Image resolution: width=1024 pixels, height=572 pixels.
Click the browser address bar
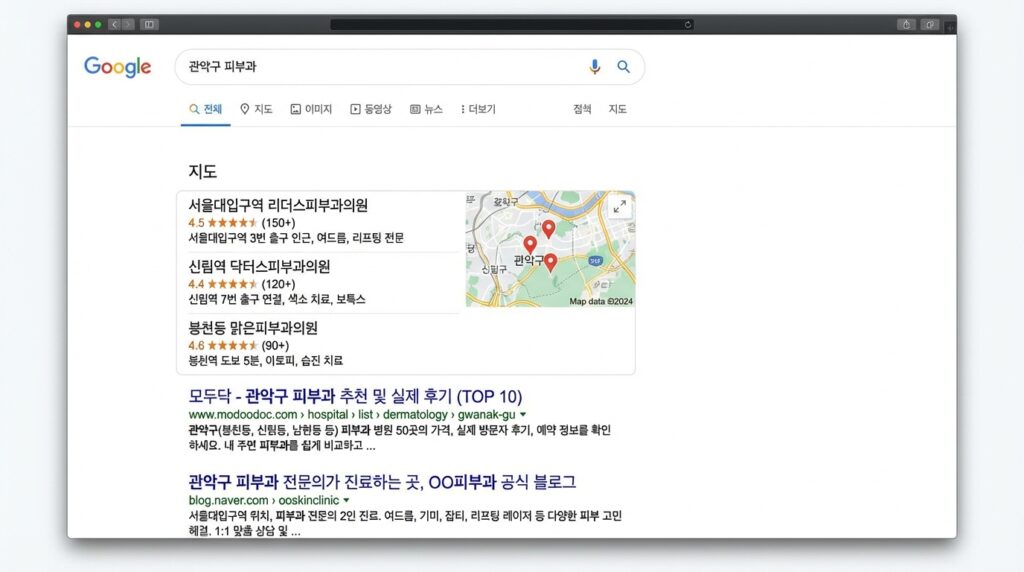tap(511, 25)
